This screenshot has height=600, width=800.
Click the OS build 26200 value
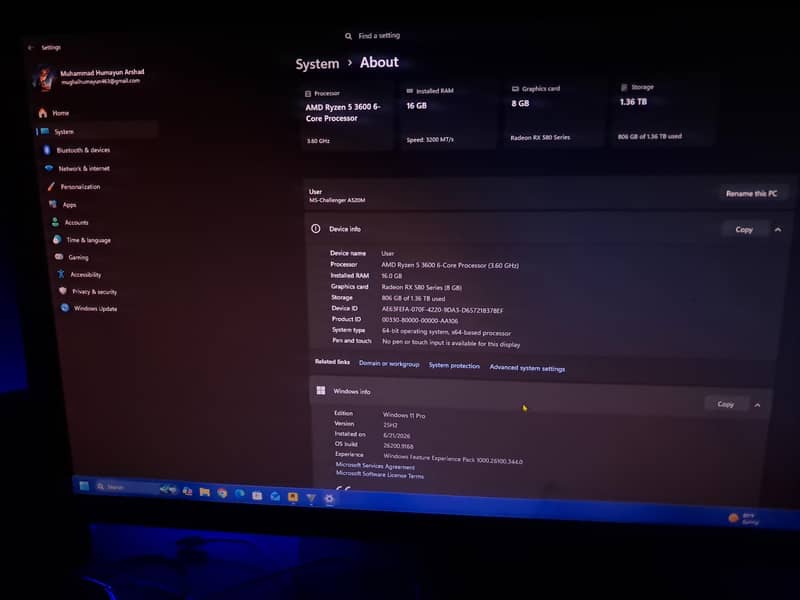[x=398, y=446]
